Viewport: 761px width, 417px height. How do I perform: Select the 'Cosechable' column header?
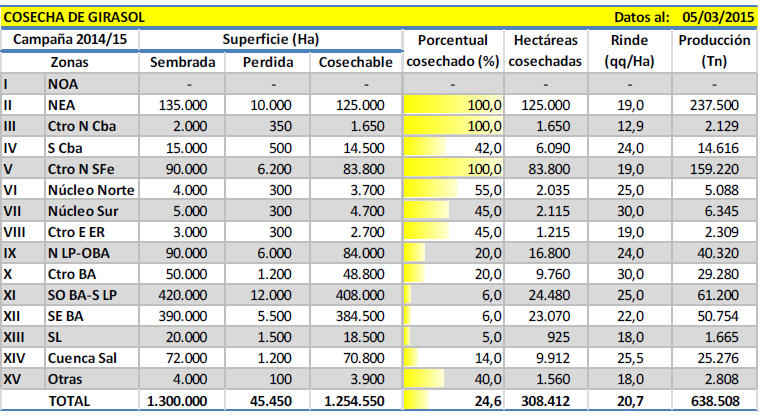coord(355,62)
